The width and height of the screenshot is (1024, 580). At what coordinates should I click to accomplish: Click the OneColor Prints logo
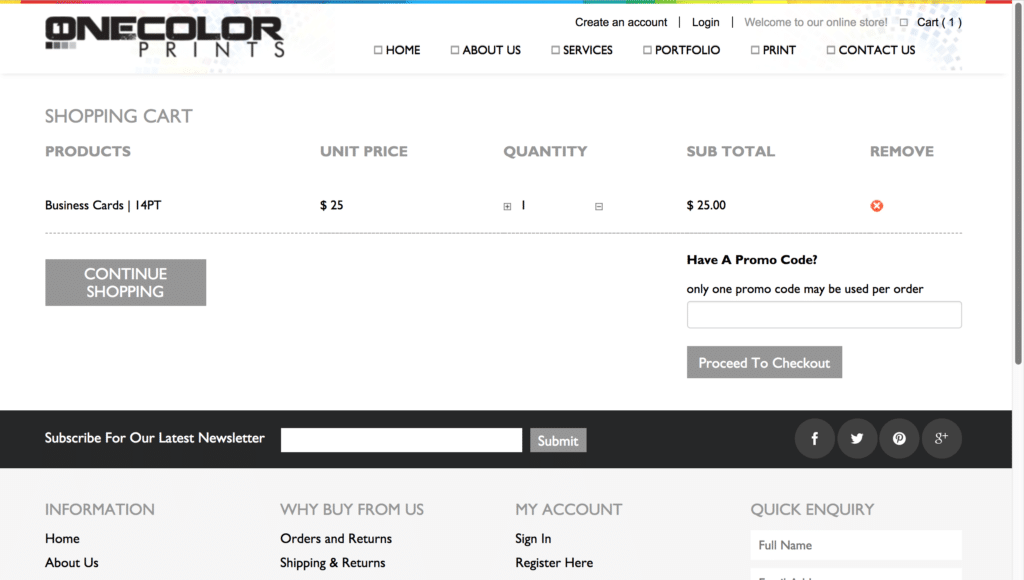pos(165,37)
